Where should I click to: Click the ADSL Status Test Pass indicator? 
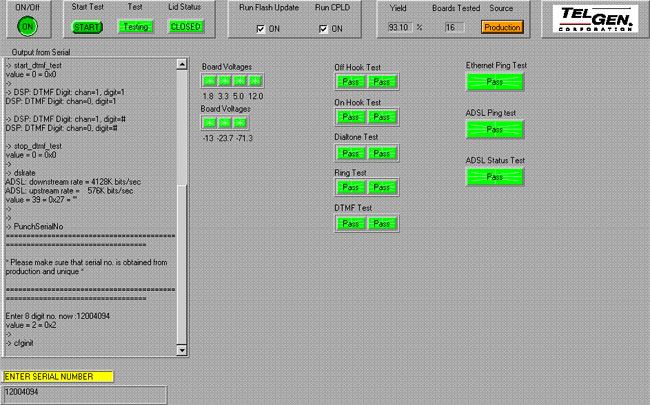tap(495, 177)
